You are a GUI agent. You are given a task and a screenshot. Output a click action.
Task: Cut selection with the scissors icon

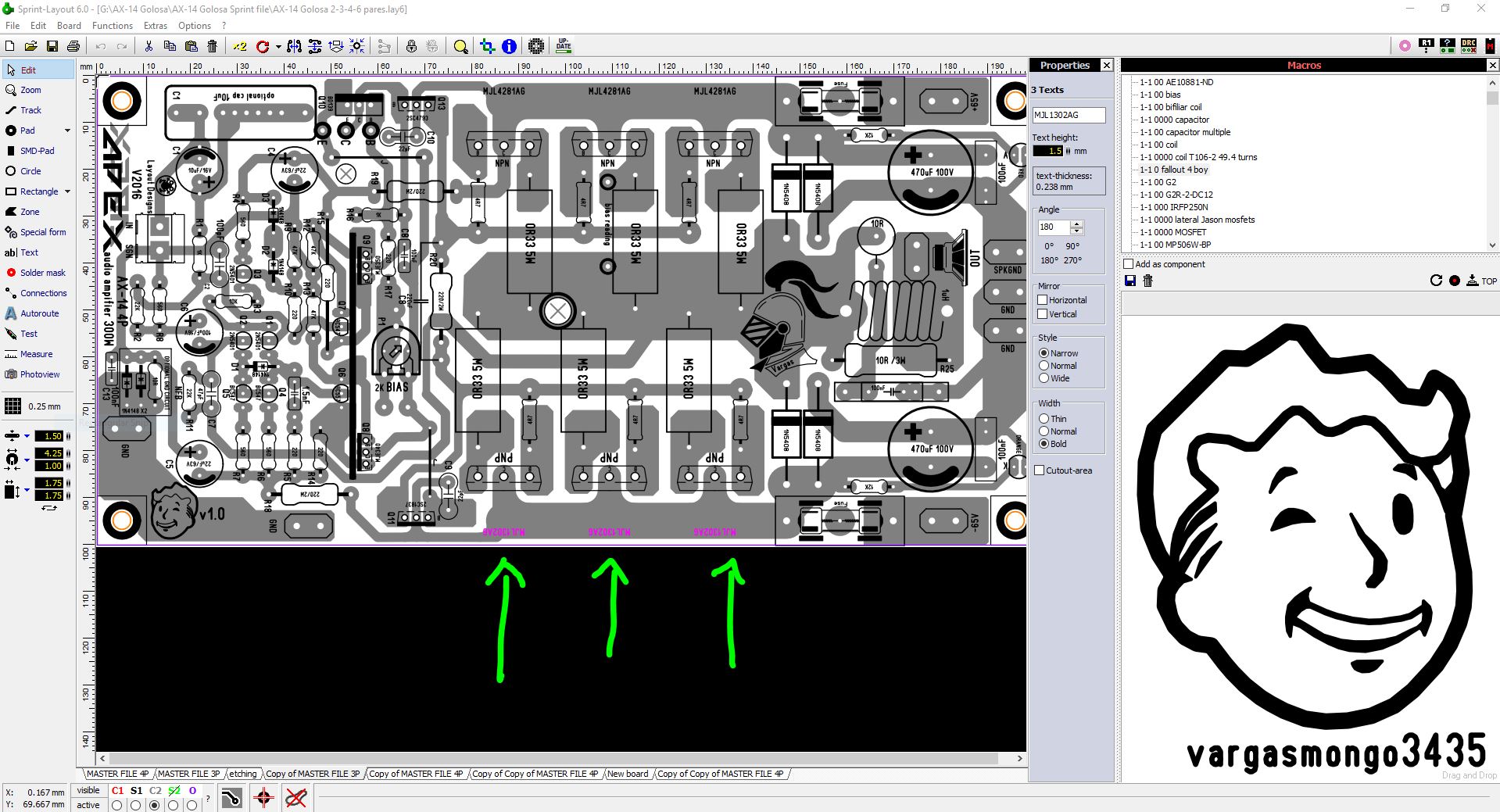pos(148,46)
